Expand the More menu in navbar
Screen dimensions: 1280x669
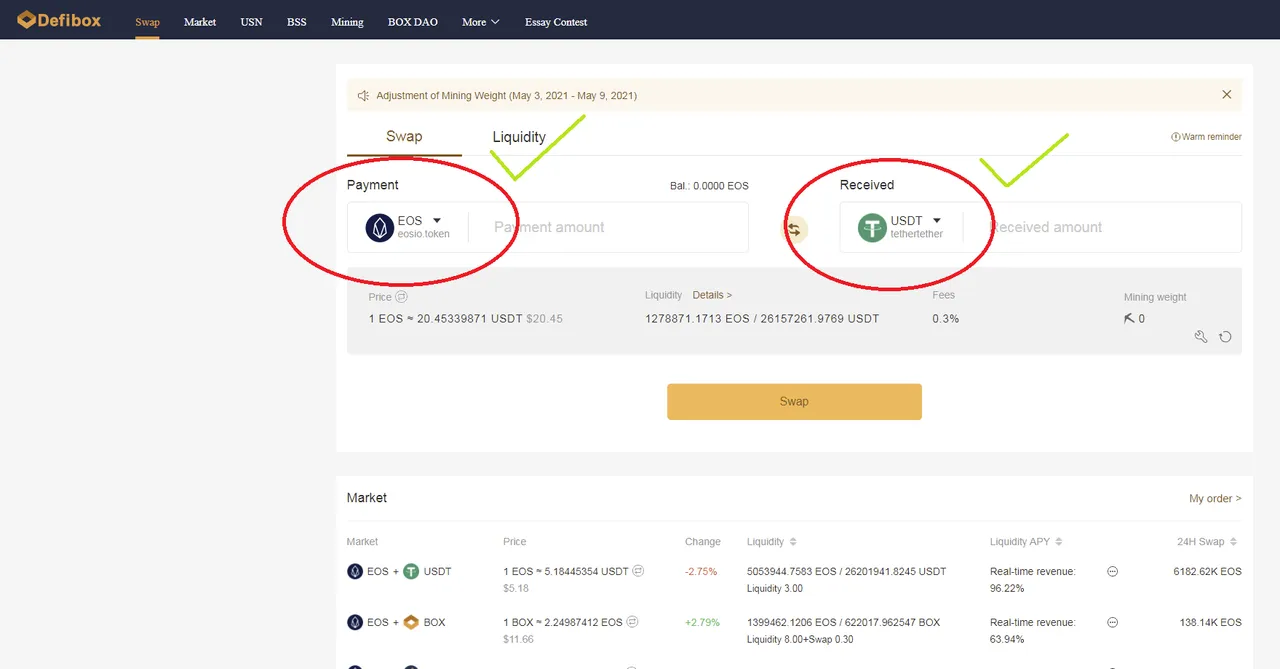coord(480,22)
